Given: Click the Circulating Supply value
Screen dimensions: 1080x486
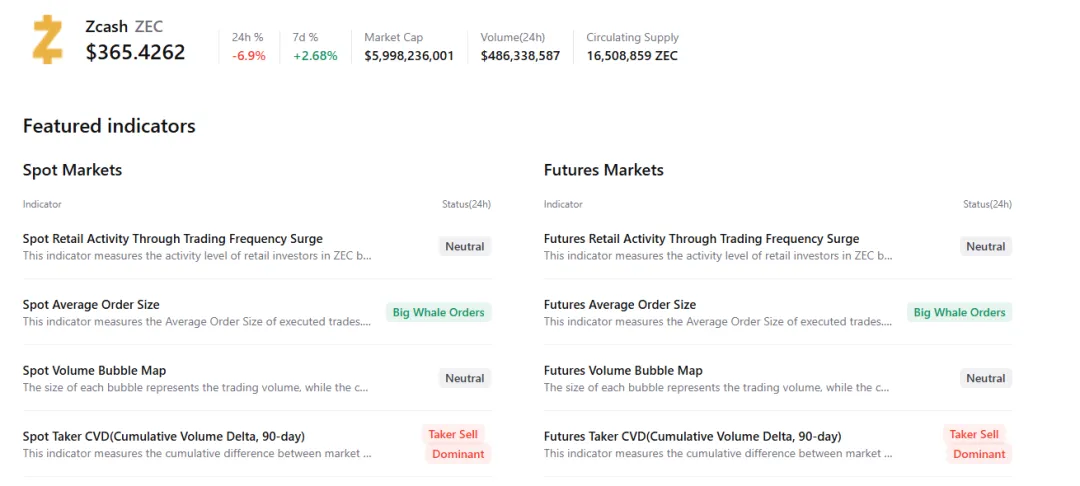Looking at the screenshot, I should tap(632, 56).
